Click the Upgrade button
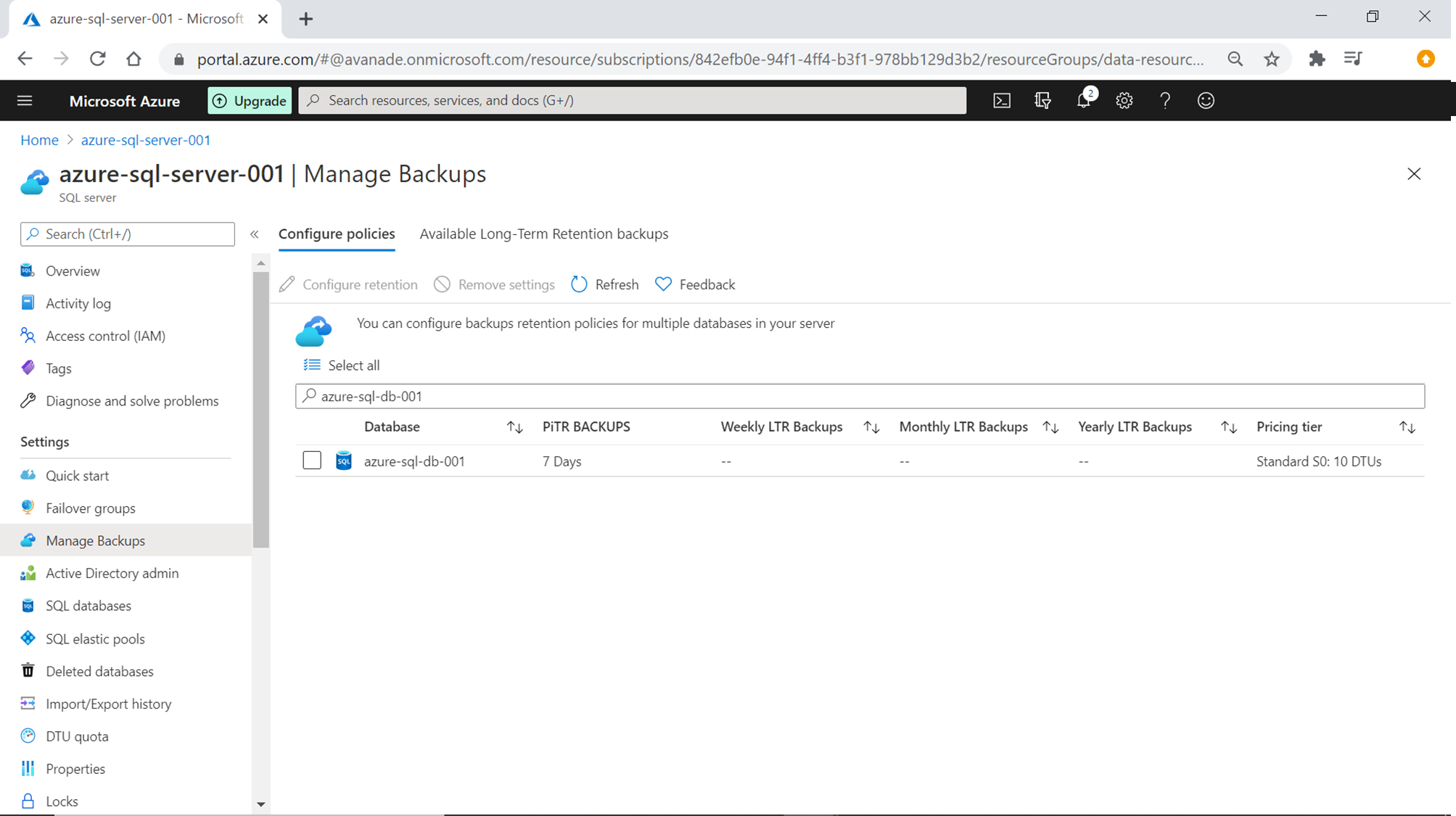This screenshot has height=816, width=1456. pyautogui.click(x=250, y=101)
